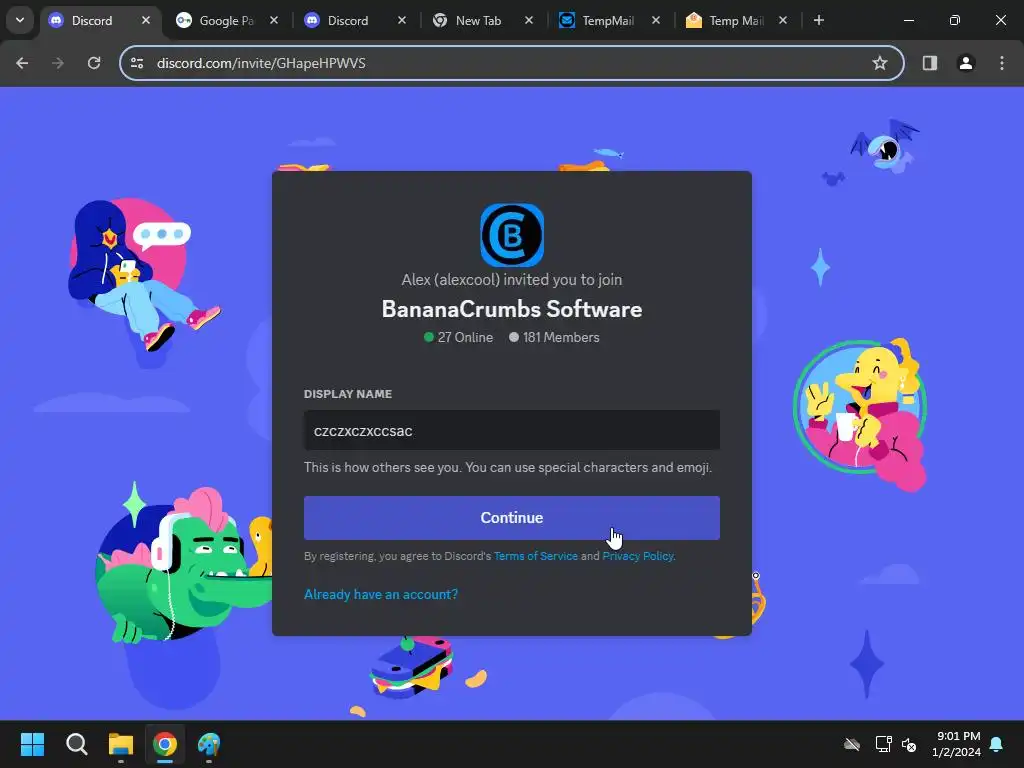Viewport: 1024px width, 768px height.
Task: Close the New Tab tab
Action: pyautogui.click(x=529, y=21)
